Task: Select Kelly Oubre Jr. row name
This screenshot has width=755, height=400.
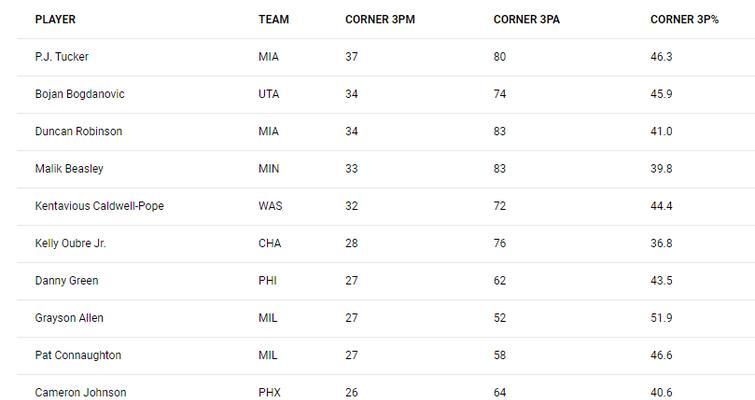Action: (70, 243)
